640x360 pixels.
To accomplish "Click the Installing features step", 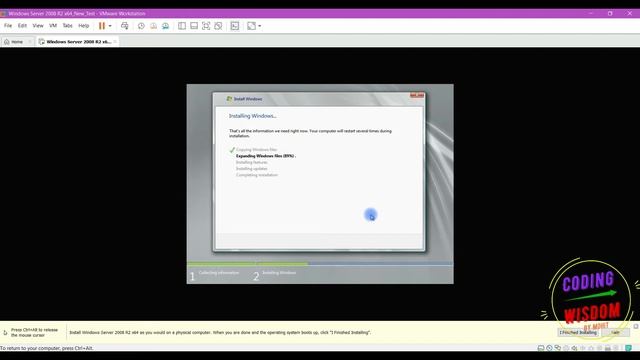I will 251,162.
